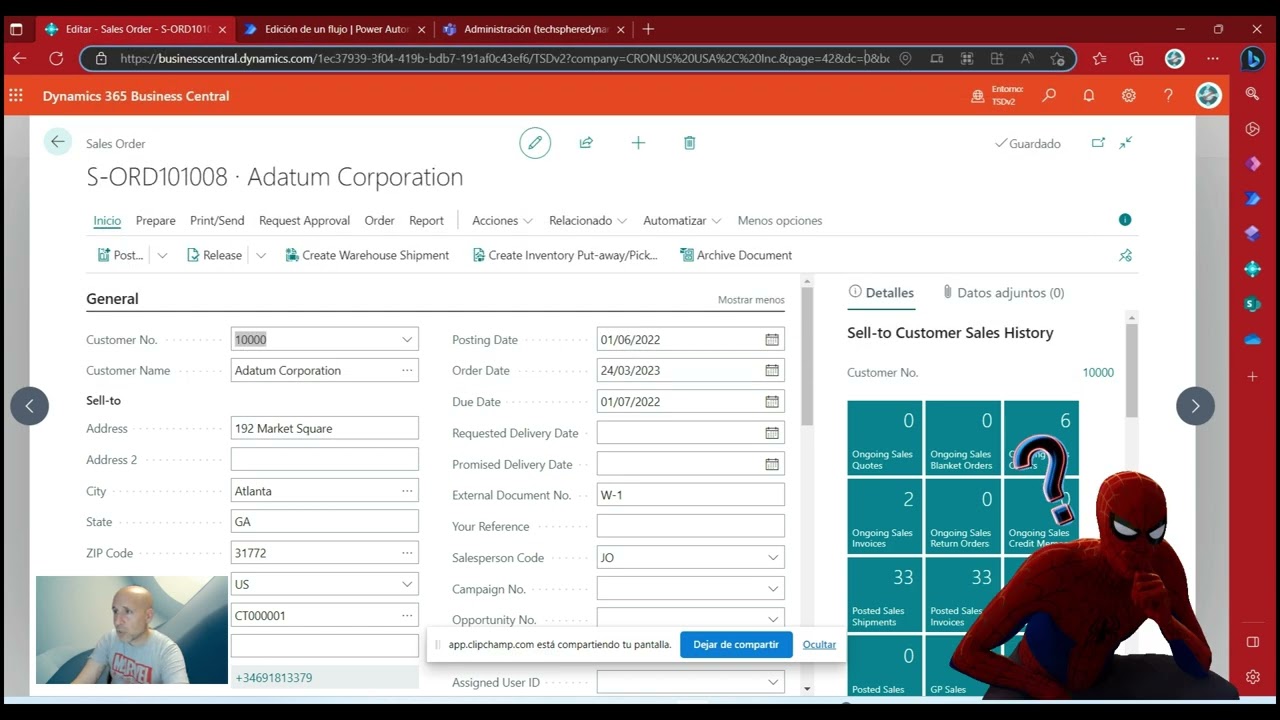Select the Prepare tab
The height and width of the screenshot is (720, 1280).
click(156, 220)
